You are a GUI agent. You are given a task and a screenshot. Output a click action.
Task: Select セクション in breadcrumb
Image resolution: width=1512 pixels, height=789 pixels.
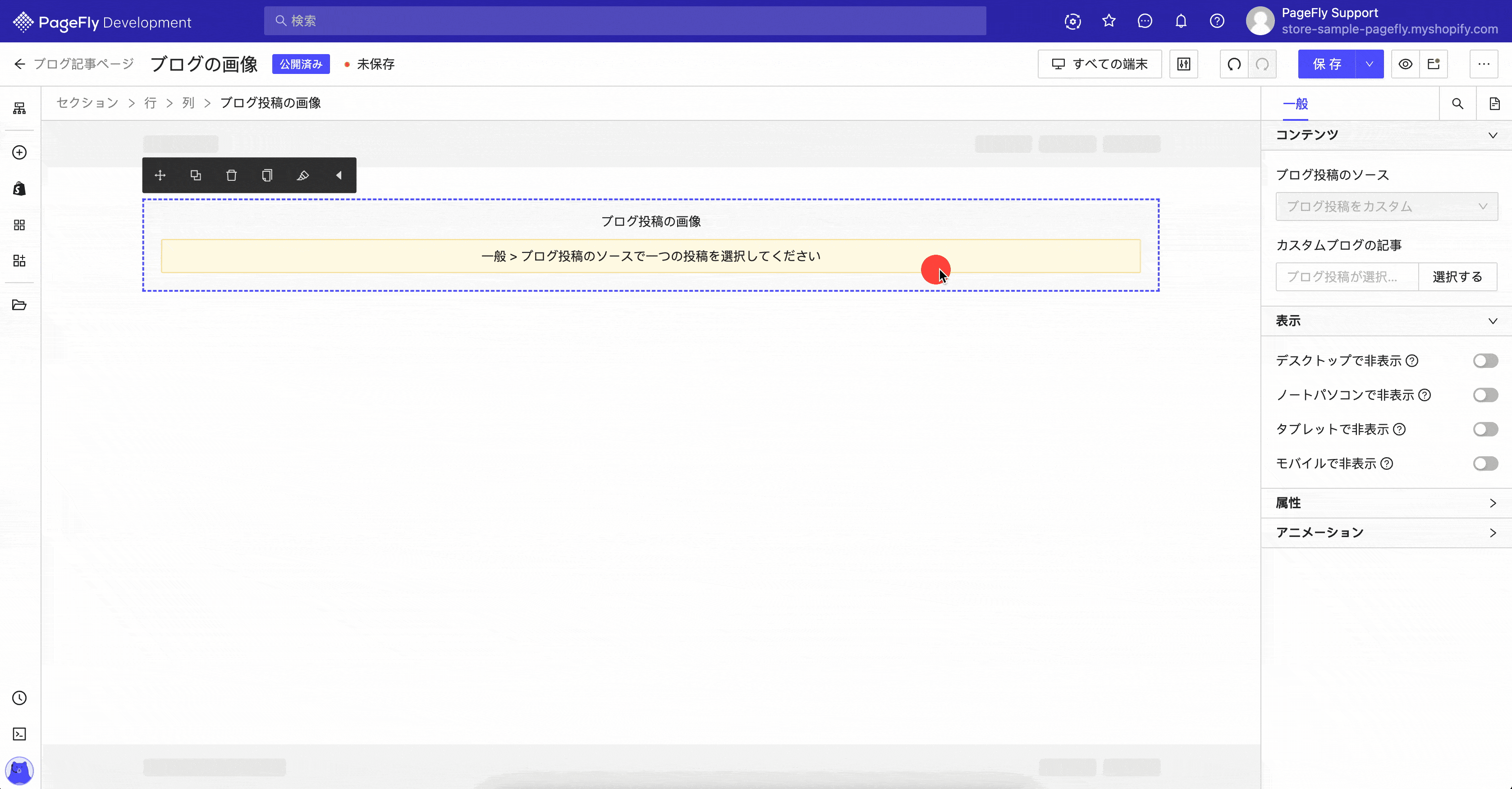pos(87,103)
